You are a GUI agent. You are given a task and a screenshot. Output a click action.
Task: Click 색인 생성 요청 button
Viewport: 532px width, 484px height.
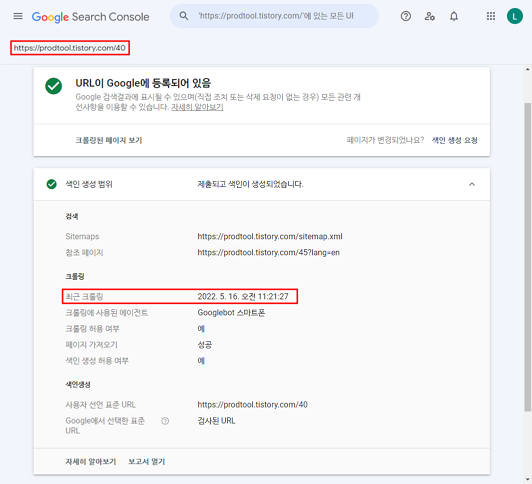pos(454,140)
